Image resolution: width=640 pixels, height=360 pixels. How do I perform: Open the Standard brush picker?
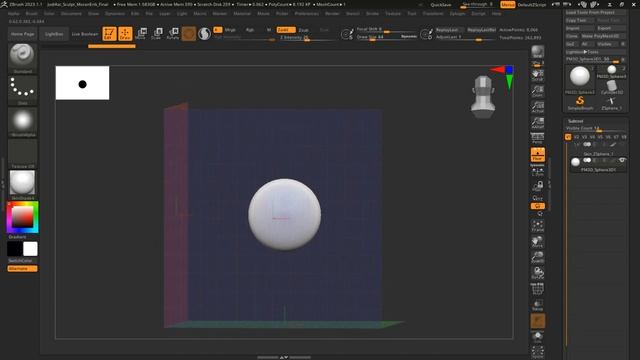22,58
